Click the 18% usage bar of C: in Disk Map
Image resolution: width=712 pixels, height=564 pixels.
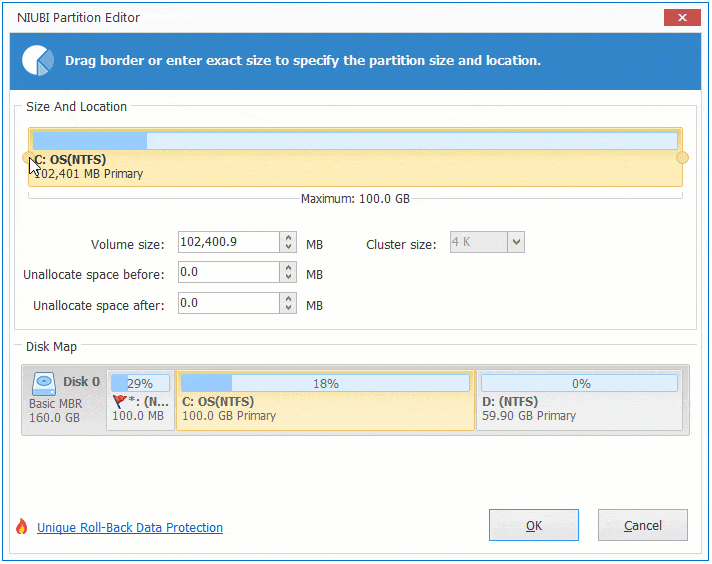tap(325, 383)
